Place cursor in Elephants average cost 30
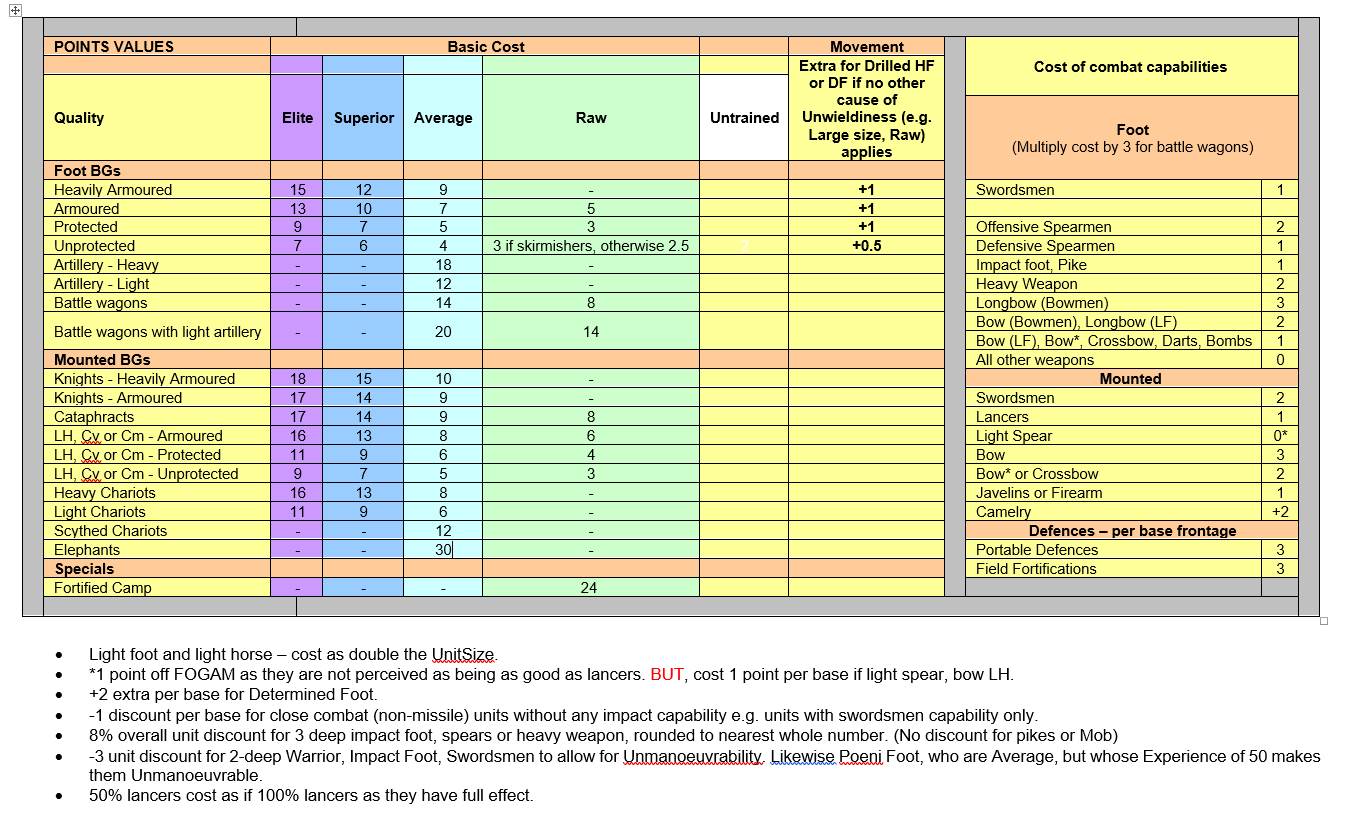Viewport: 1347px width, 813px height. click(442, 550)
